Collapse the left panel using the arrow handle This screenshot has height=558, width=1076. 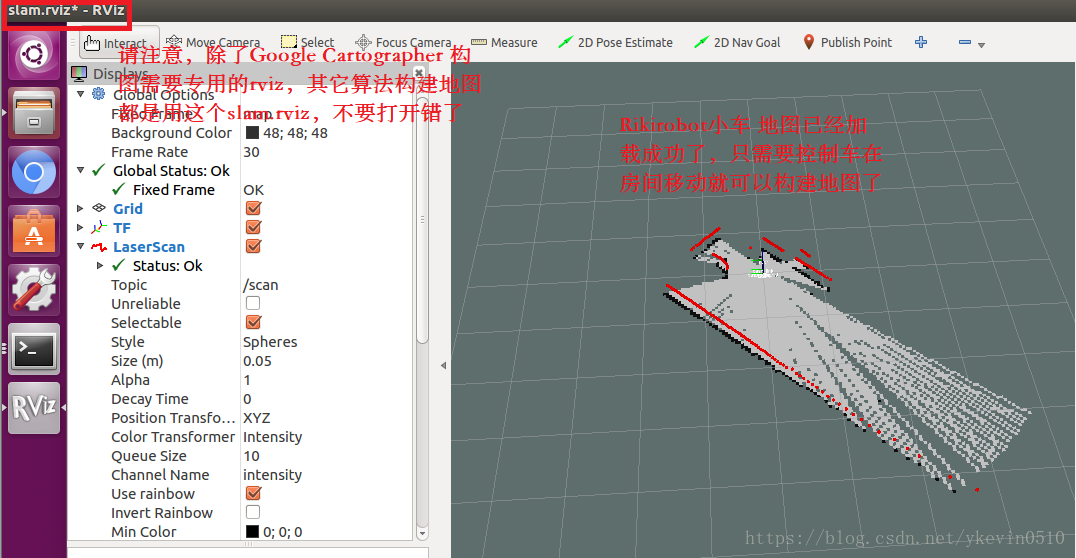point(443,365)
